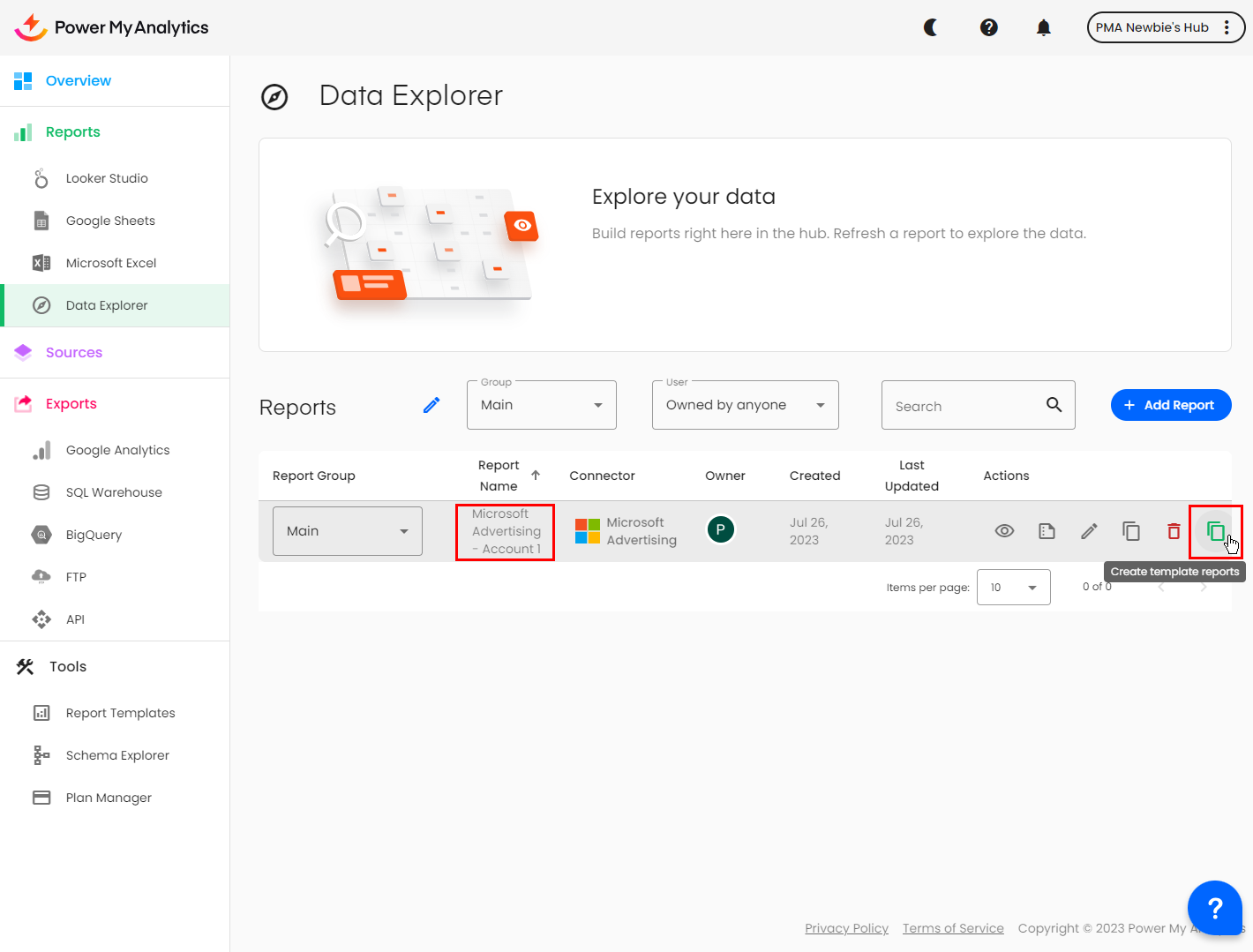
Task: Expand the Group filter dropdown
Action: coord(541,405)
